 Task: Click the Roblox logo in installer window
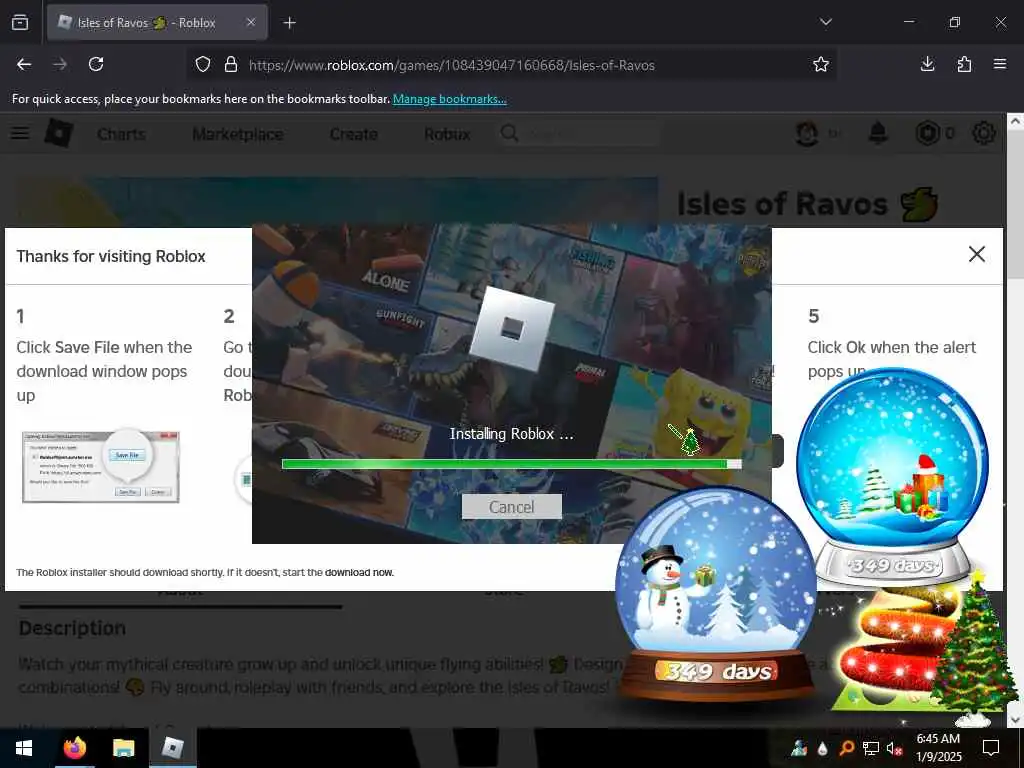[x=511, y=328]
